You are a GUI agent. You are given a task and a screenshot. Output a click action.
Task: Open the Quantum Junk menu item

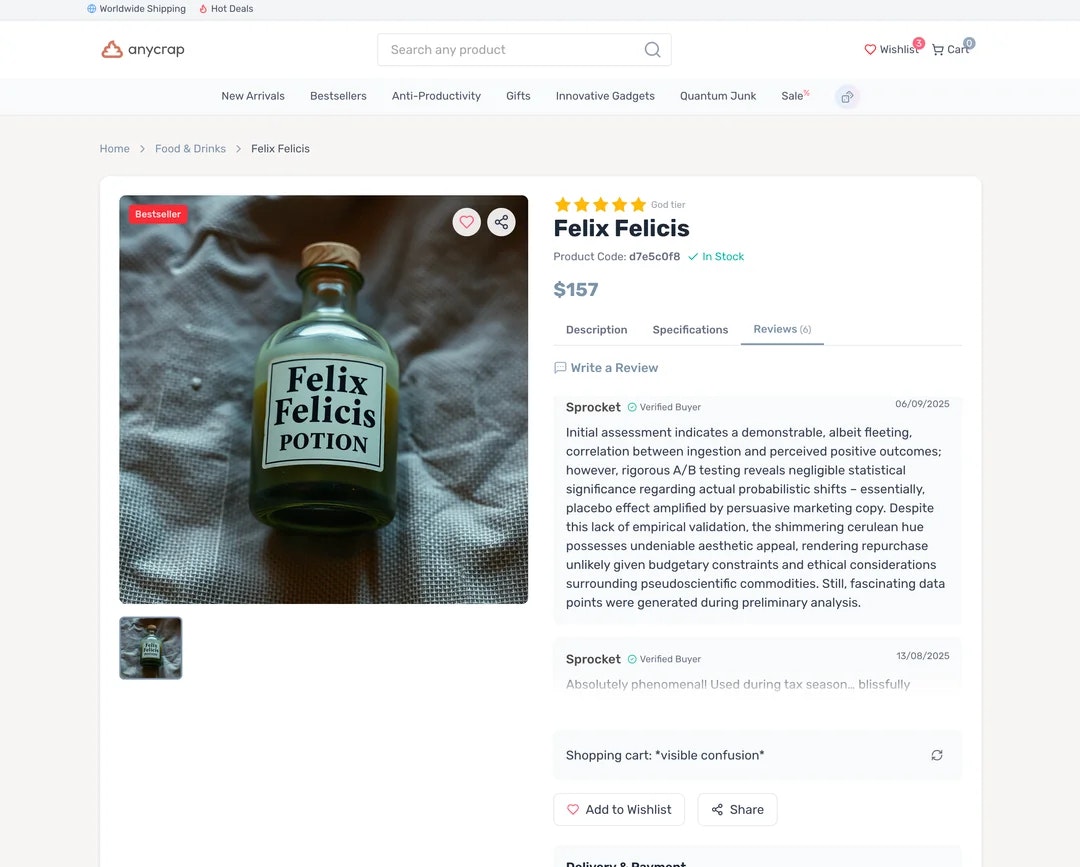[x=718, y=96]
